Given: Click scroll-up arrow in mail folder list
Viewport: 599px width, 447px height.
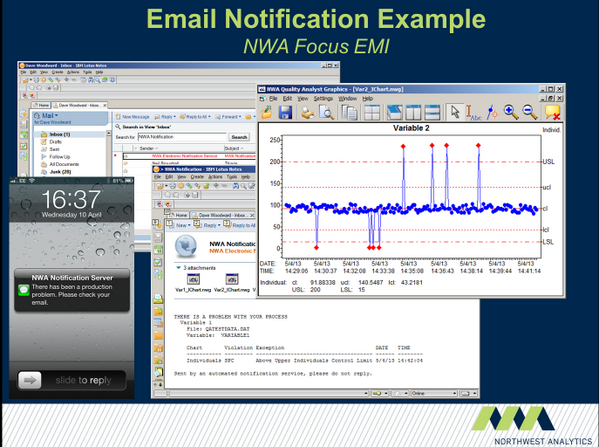Looking at the screenshot, I should [109, 133].
